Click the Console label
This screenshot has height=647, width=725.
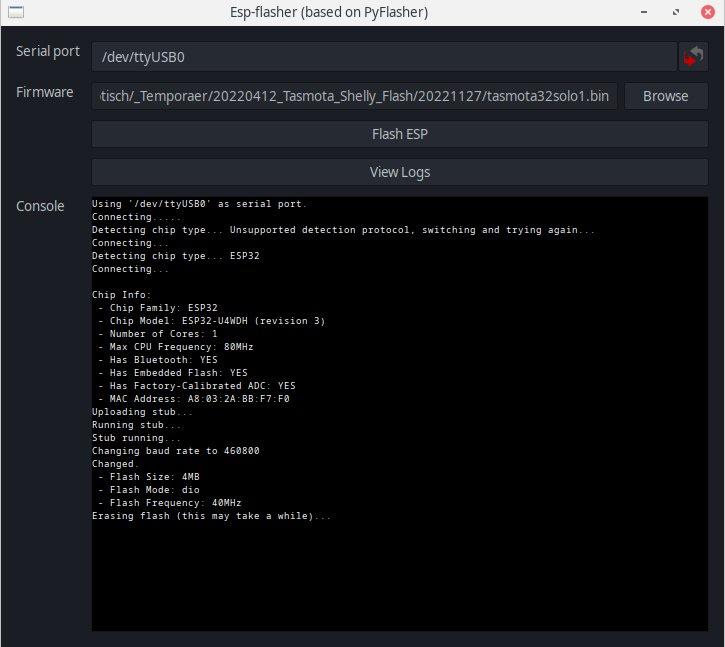(x=40, y=206)
